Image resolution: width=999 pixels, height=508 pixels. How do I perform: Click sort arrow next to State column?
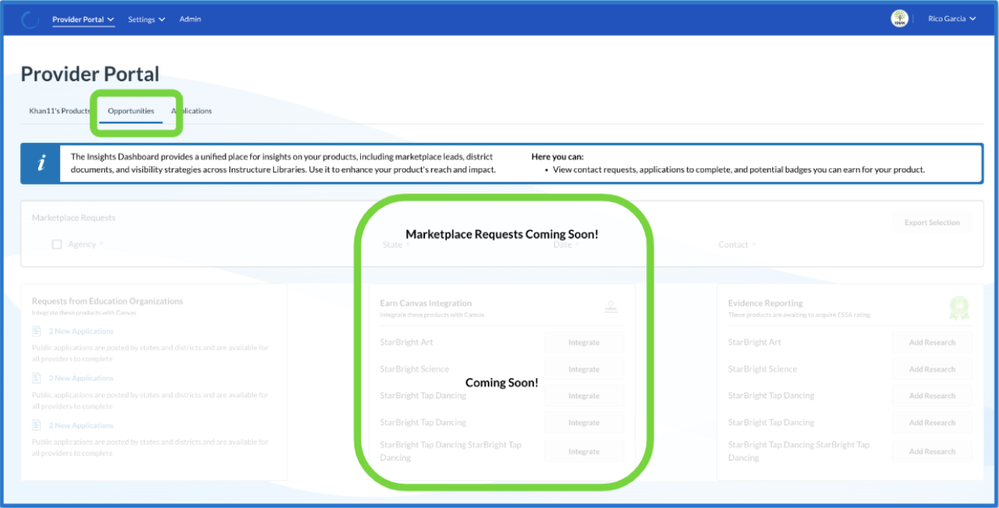point(409,245)
